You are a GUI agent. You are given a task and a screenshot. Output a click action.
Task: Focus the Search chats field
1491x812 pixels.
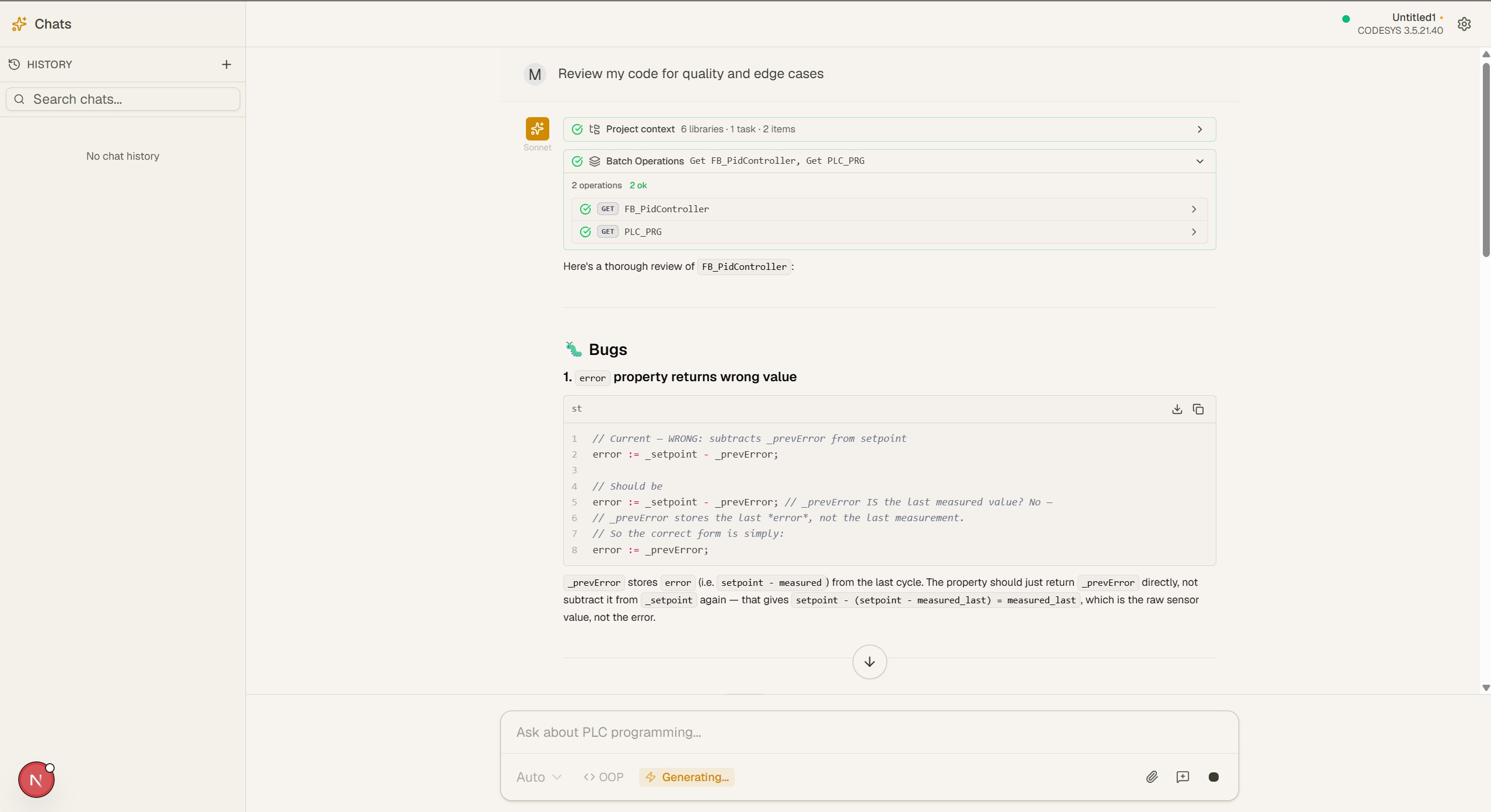point(123,99)
